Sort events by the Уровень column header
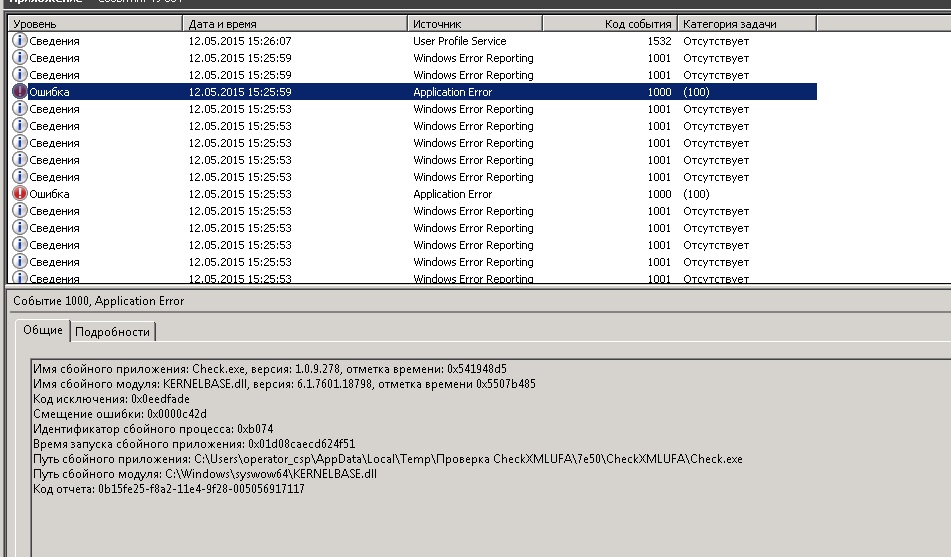This screenshot has width=951, height=557. (95, 24)
